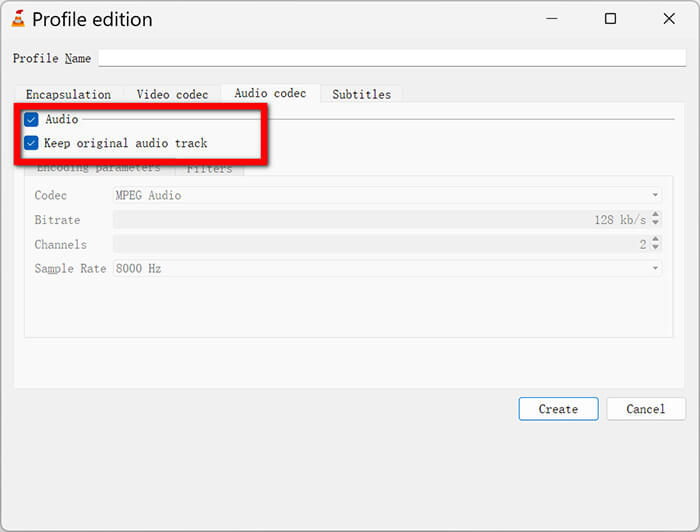Screen dimensions: 700x532
Task: Click the Cancel button
Action: (x=645, y=409)
